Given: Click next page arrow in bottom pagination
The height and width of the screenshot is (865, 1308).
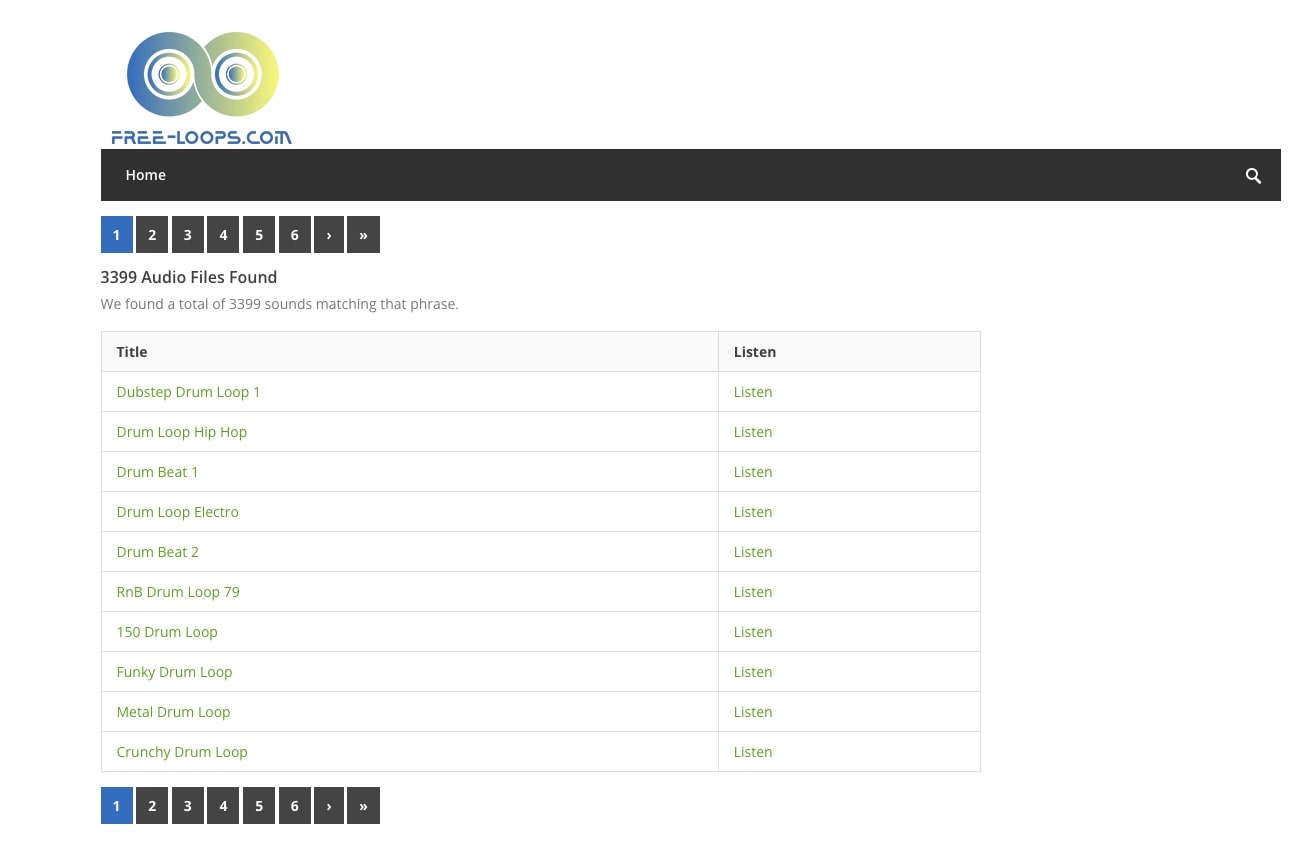Looking at the screenshot, I should [x=329, y=806].
